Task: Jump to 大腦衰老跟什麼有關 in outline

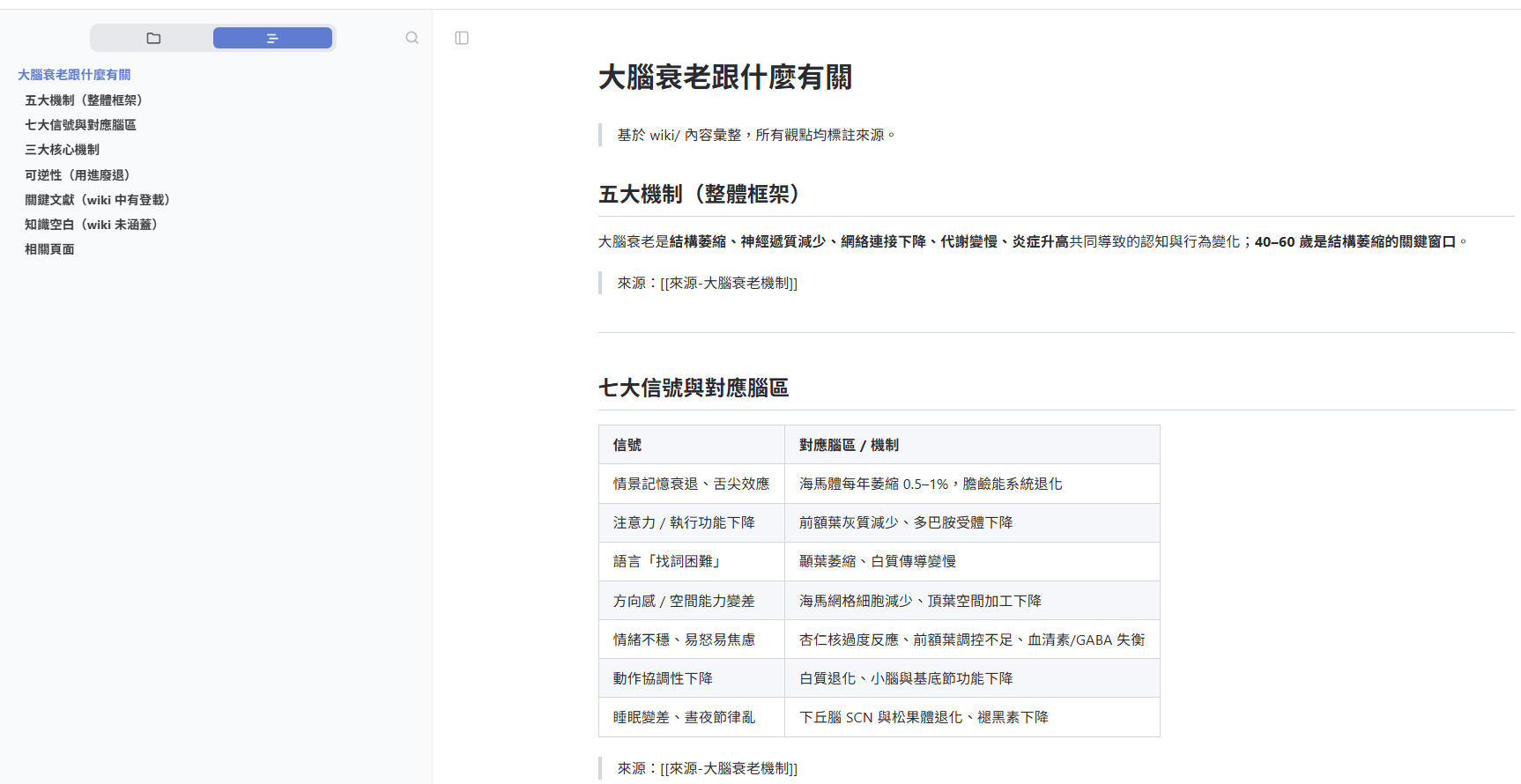Action: [x=74, y=75]
